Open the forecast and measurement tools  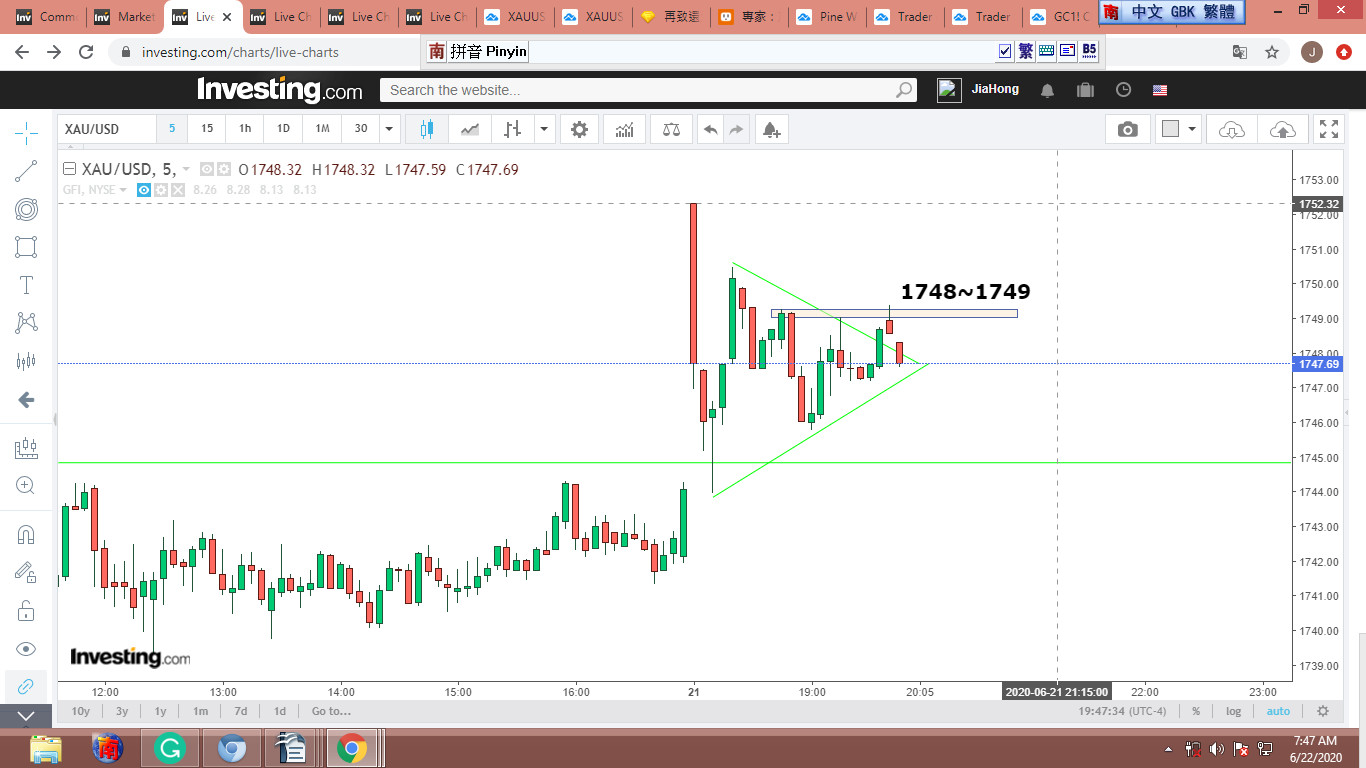(x=26, y=361)
